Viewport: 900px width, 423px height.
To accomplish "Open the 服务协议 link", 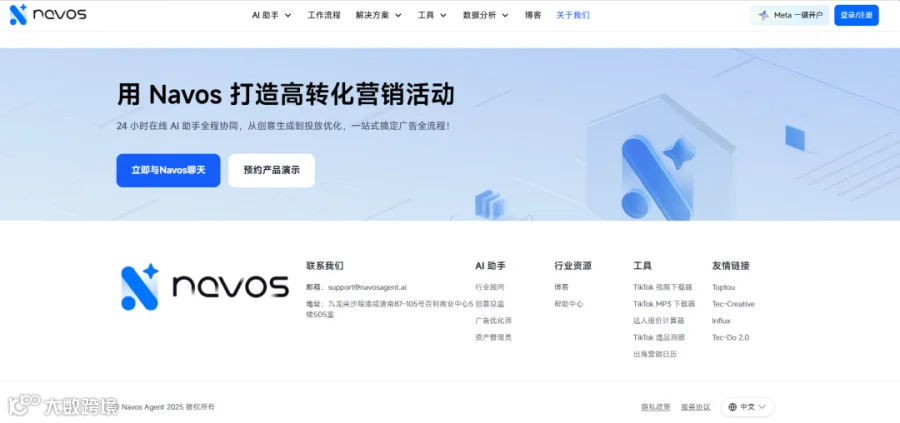I will tap(696, 407).
